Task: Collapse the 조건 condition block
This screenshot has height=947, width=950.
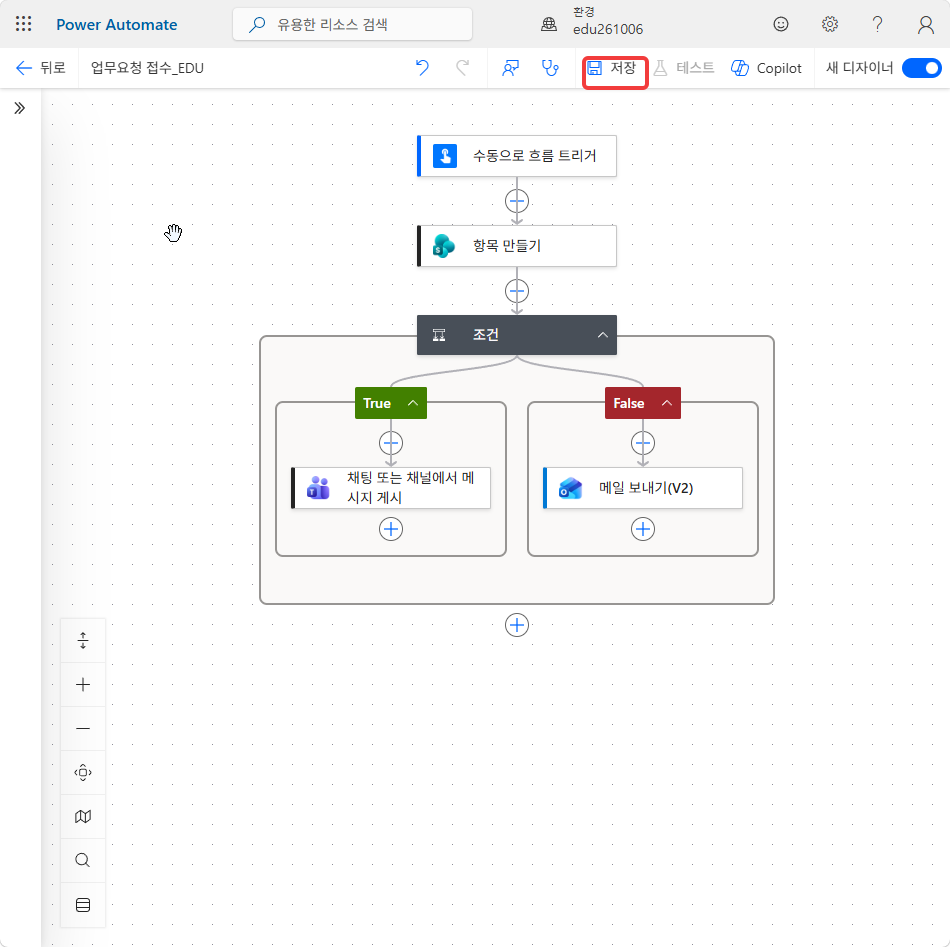Action: pos(603,335)
